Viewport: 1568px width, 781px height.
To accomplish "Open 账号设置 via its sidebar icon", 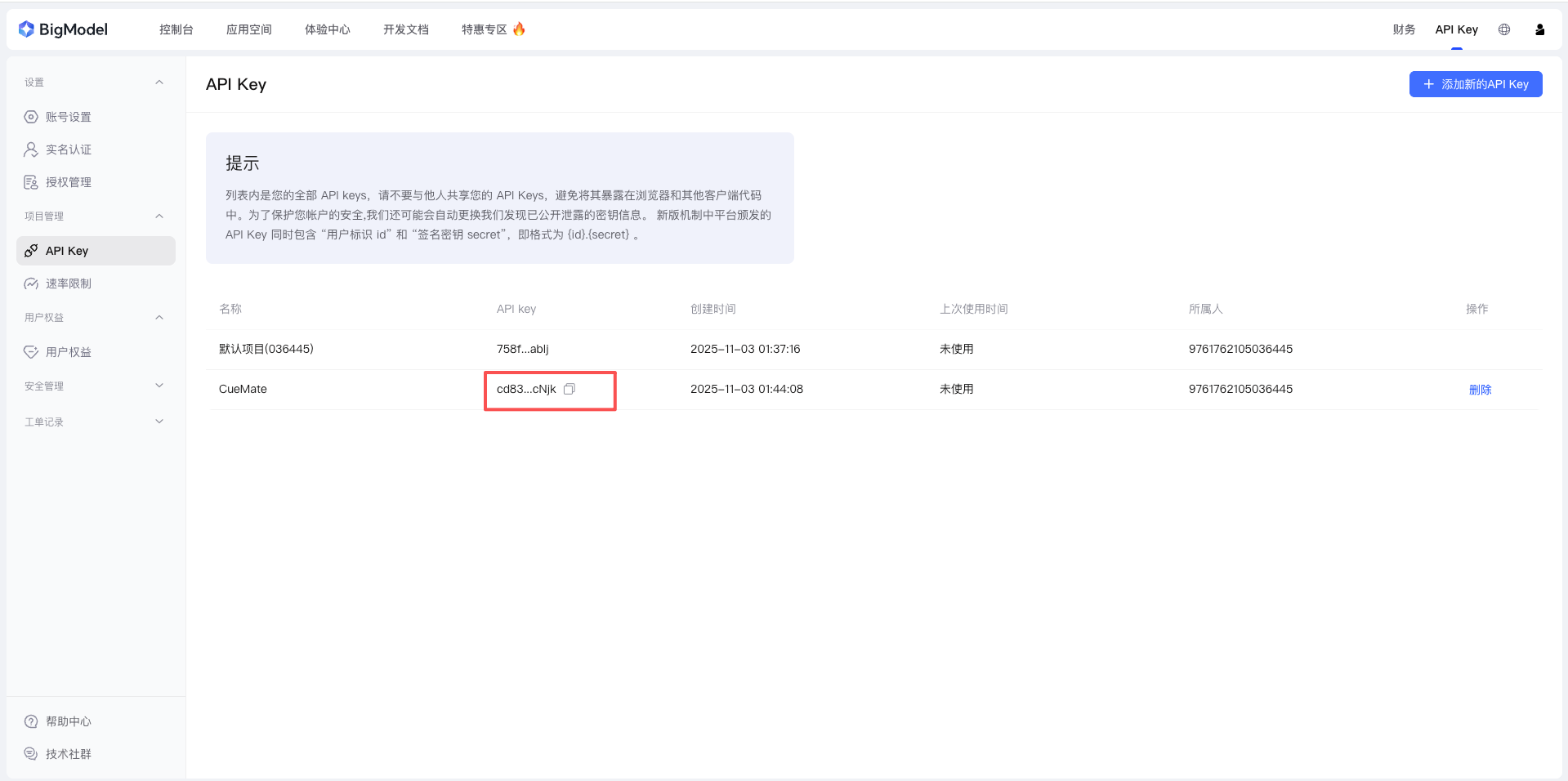I will pyautogui.click(x=31, y=117).
